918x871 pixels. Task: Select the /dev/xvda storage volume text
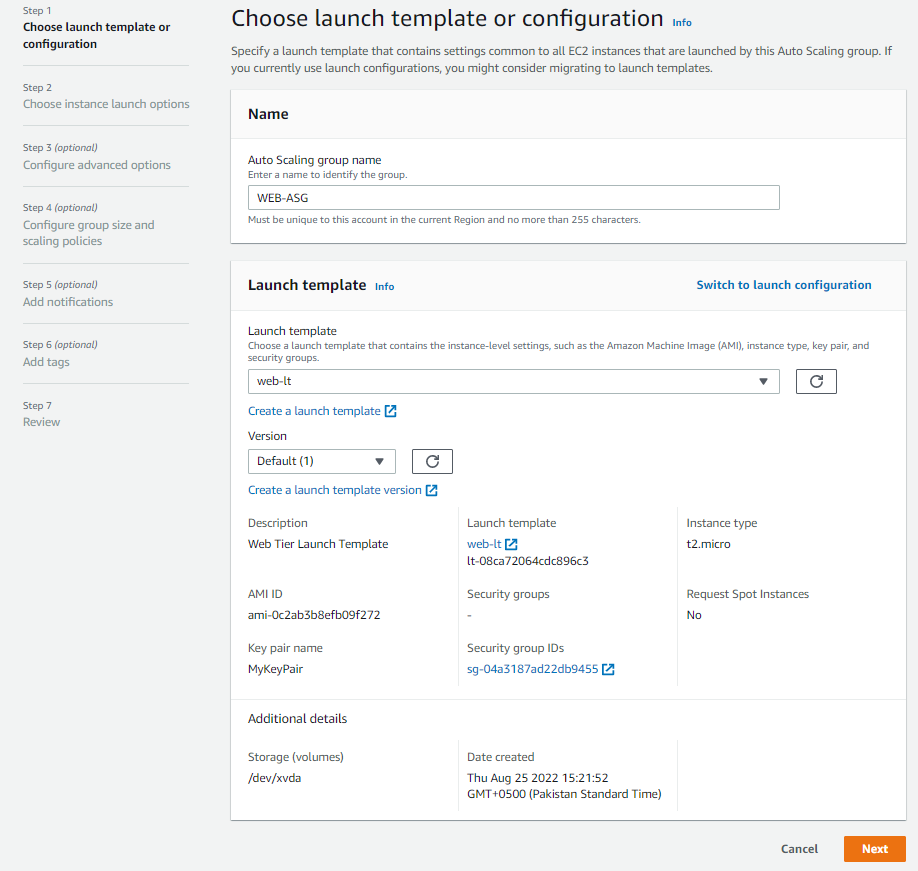coord(275,779)
